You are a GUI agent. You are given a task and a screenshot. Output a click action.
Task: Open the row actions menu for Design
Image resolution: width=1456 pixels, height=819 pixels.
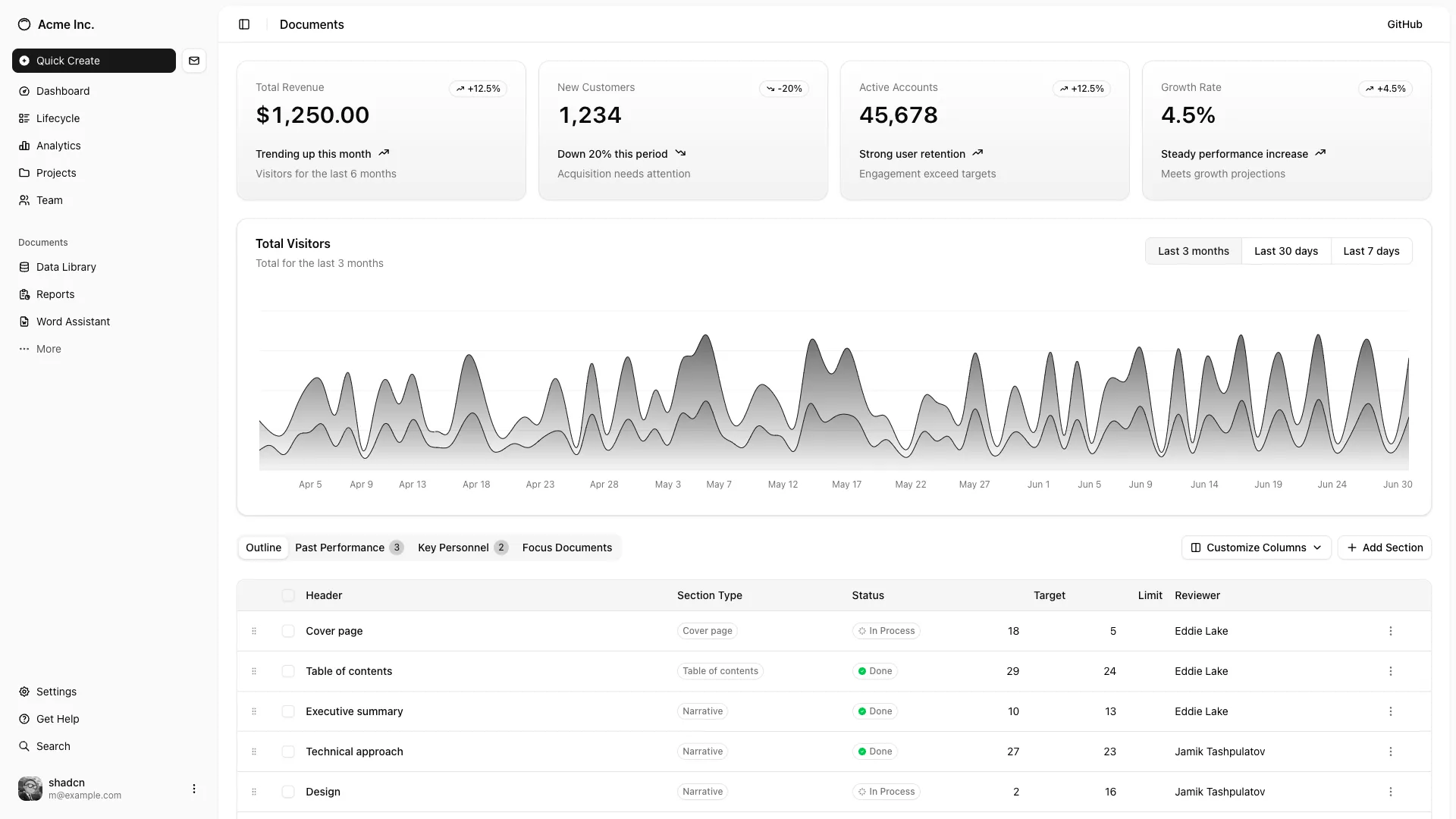point(1391,791)
